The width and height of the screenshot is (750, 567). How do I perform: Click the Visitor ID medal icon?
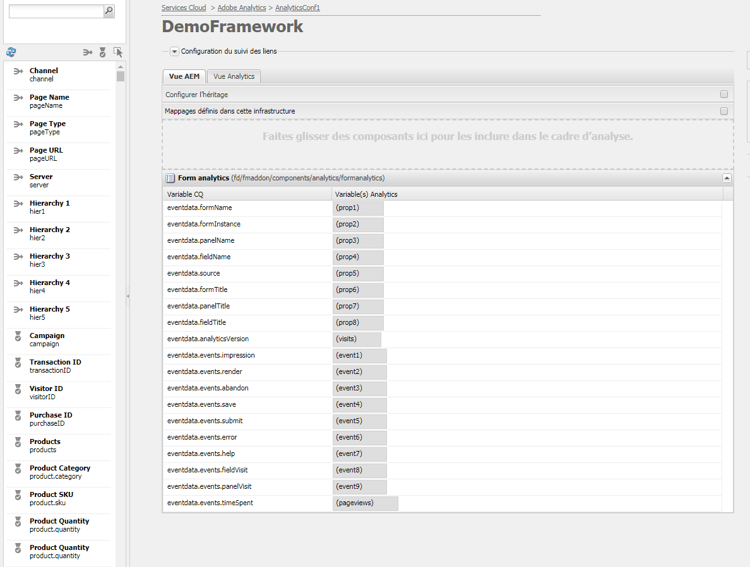point(18,389)
